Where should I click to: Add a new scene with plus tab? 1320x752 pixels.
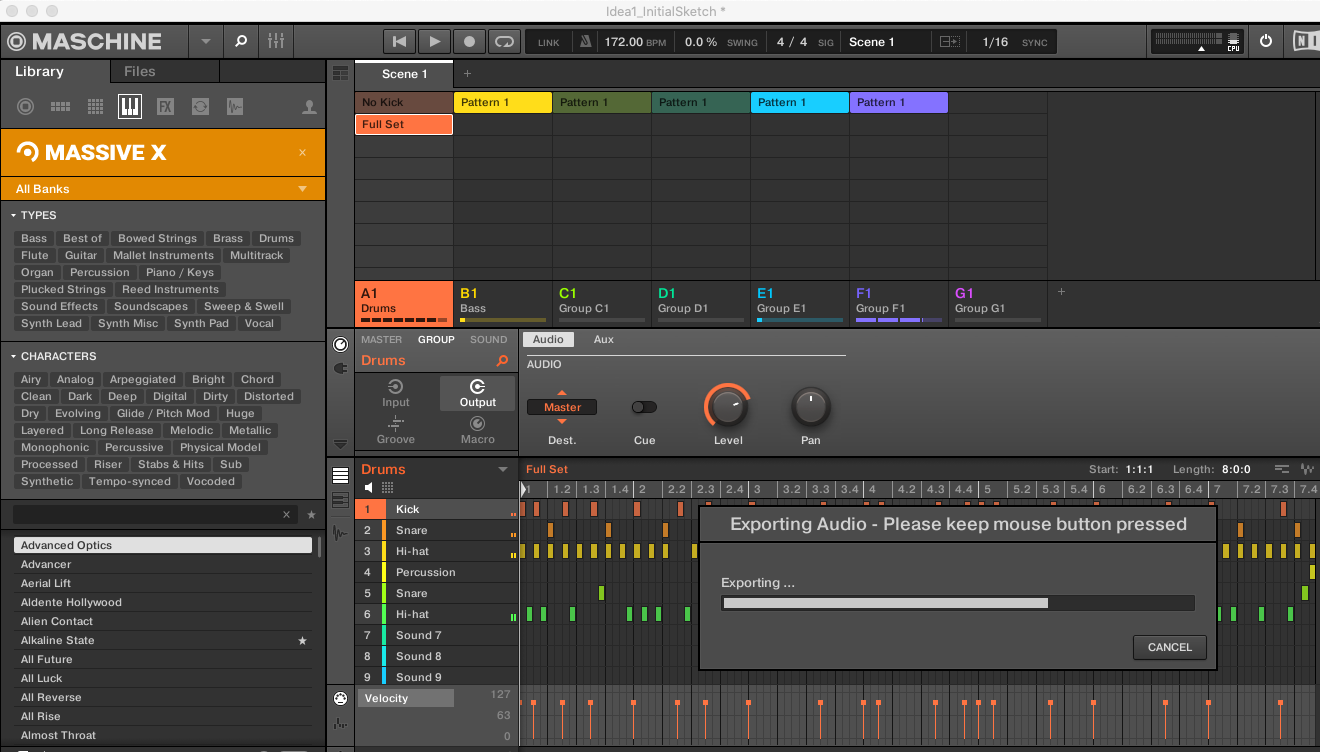tap(467, 74)
